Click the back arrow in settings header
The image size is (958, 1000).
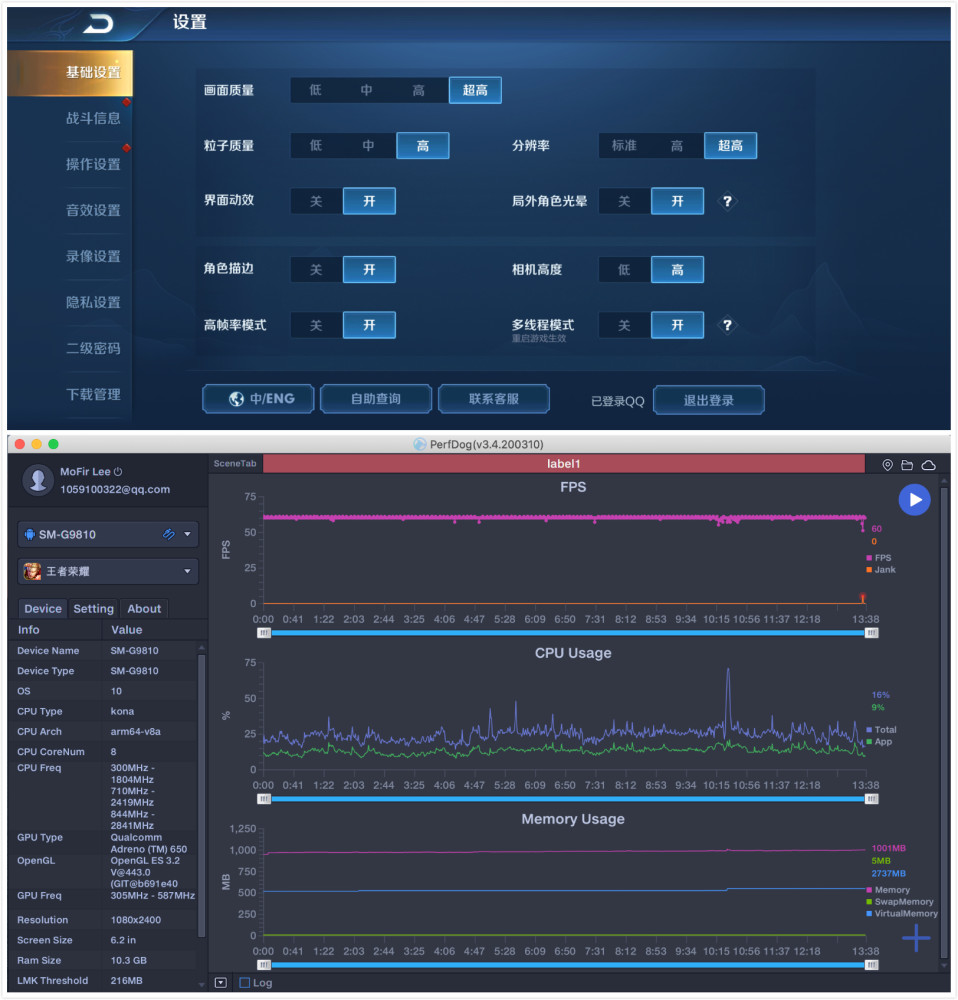98,24
